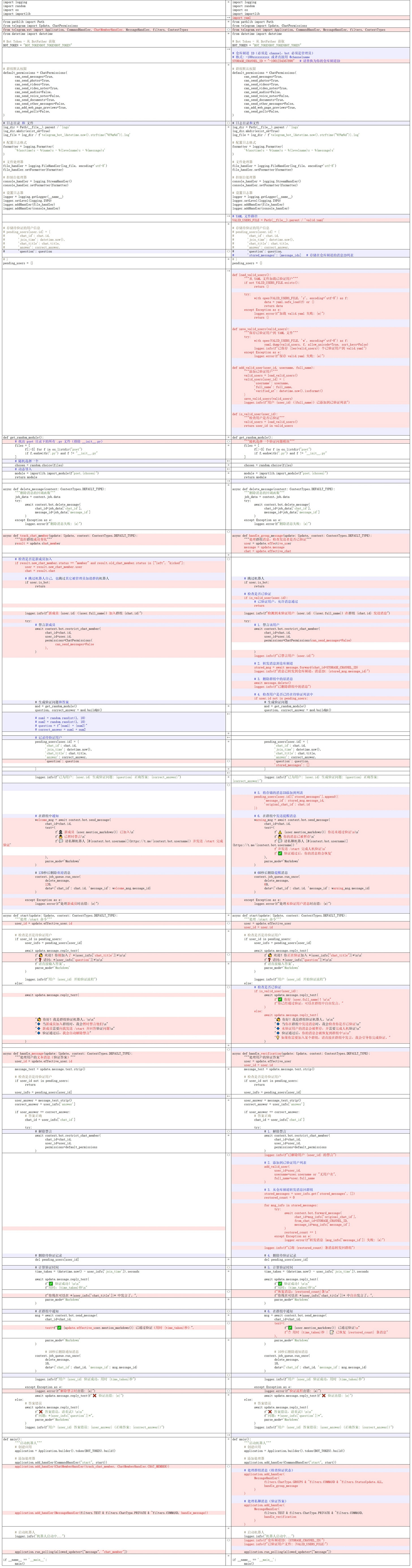This screenshot has height=1568, width=412.
Task: Click 'add_handler(ChatMemberHandler(track_chat_member' line in left pane
Action: [92, 1466]
